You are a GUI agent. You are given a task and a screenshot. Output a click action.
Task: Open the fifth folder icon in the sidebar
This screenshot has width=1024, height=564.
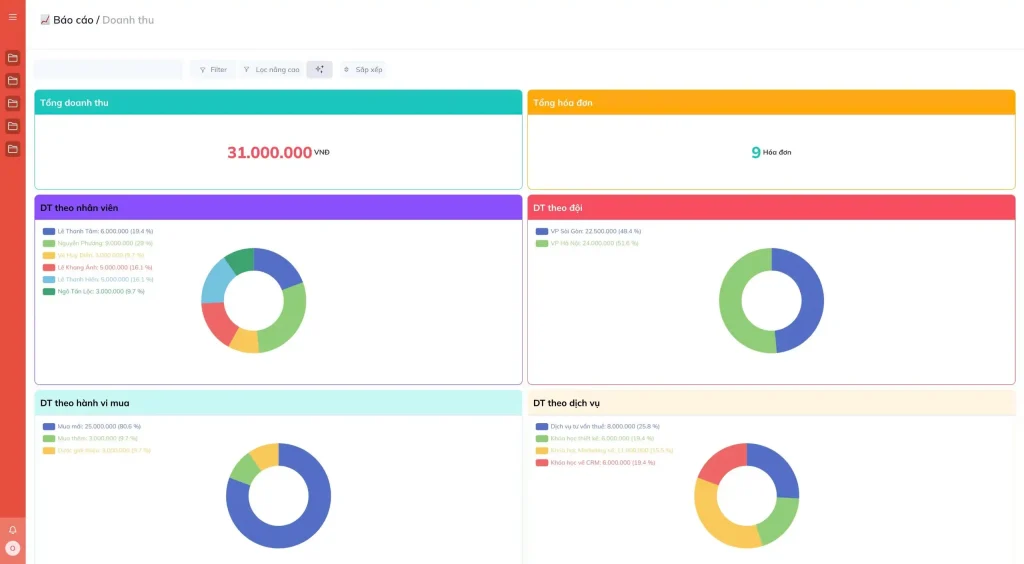13,149
